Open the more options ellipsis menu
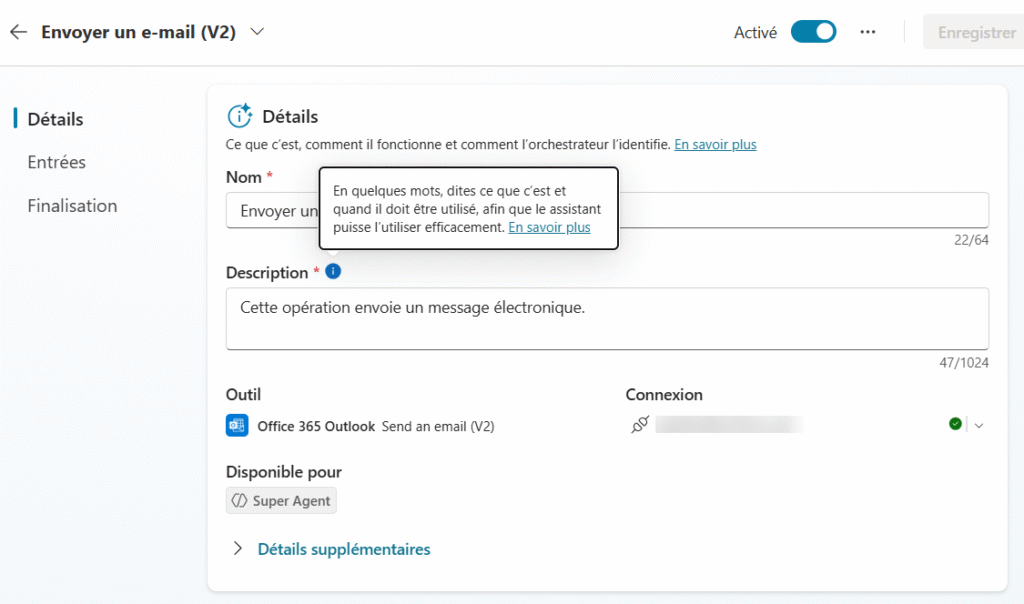The image size is (1024, 604). pos(868,32)
